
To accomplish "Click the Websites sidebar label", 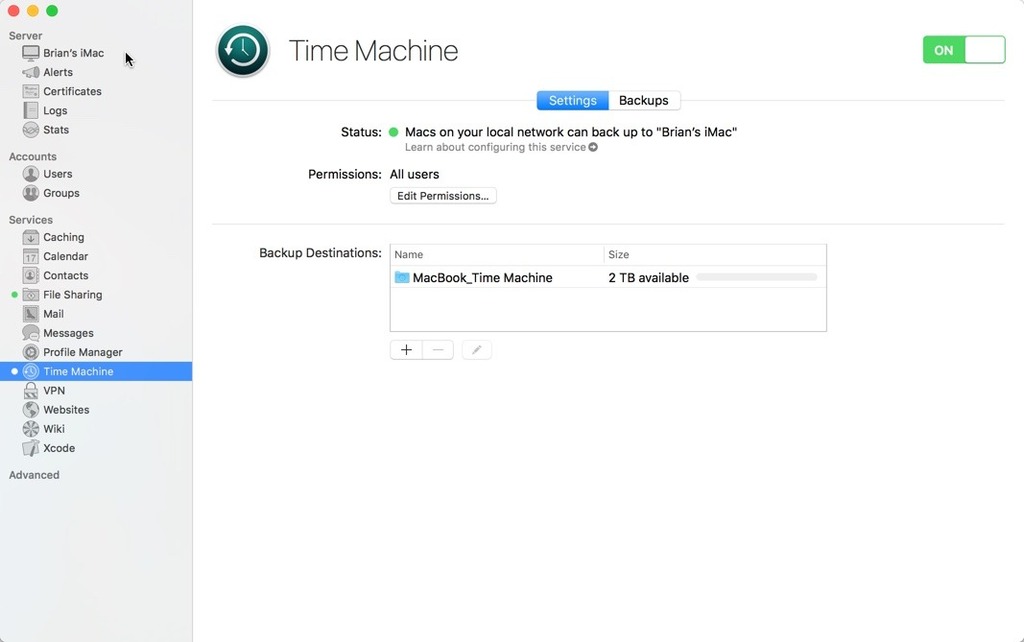I will tap(66, 409).
